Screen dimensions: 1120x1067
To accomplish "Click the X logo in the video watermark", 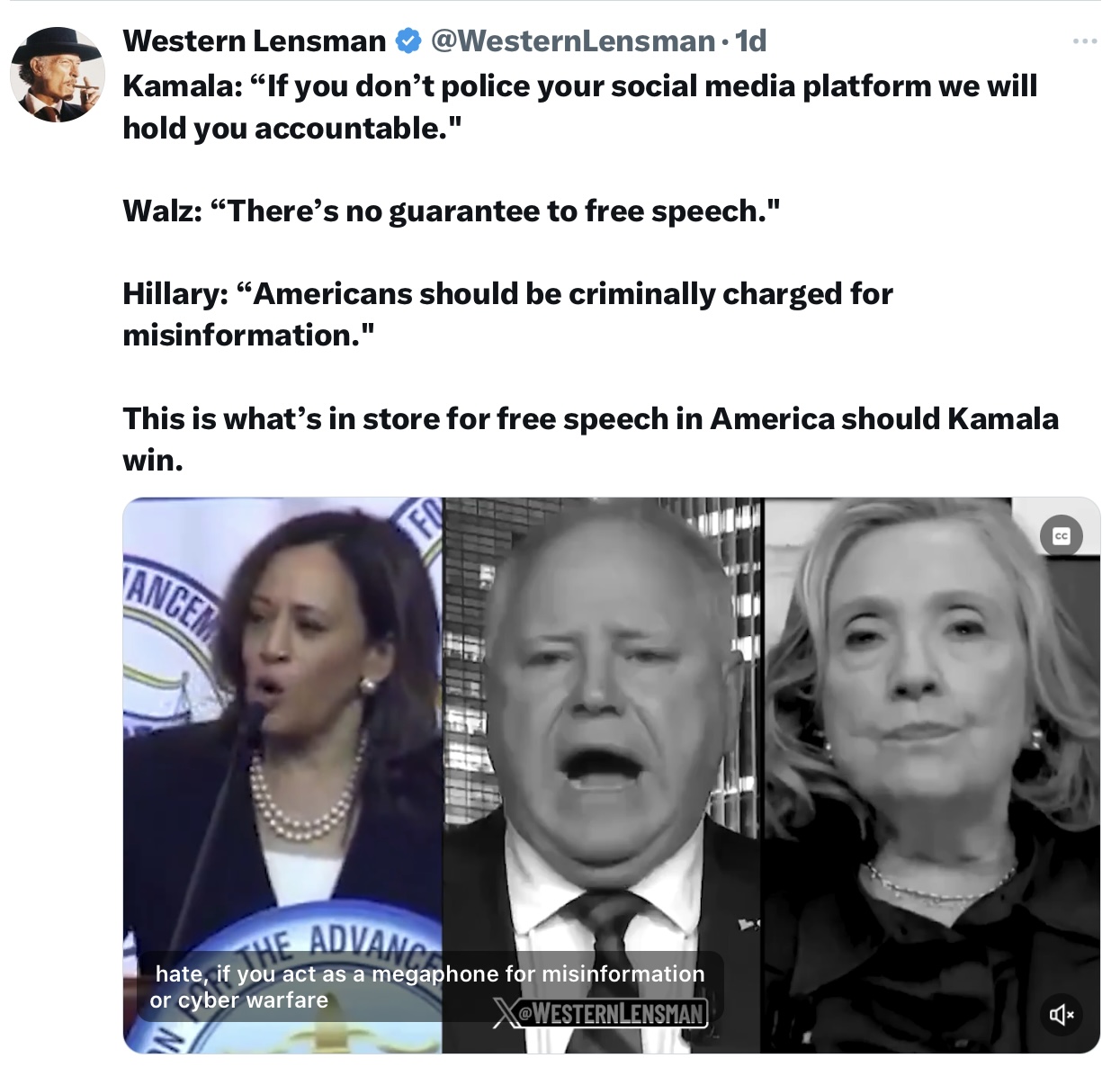I will tap(505, 1013).
